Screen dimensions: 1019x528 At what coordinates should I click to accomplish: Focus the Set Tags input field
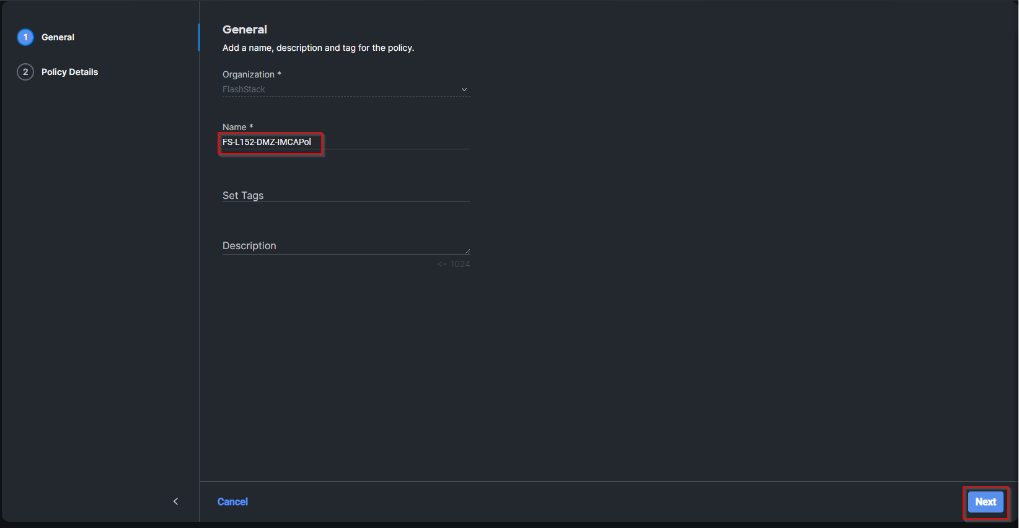pyautogui.click(x=345, y=195)
